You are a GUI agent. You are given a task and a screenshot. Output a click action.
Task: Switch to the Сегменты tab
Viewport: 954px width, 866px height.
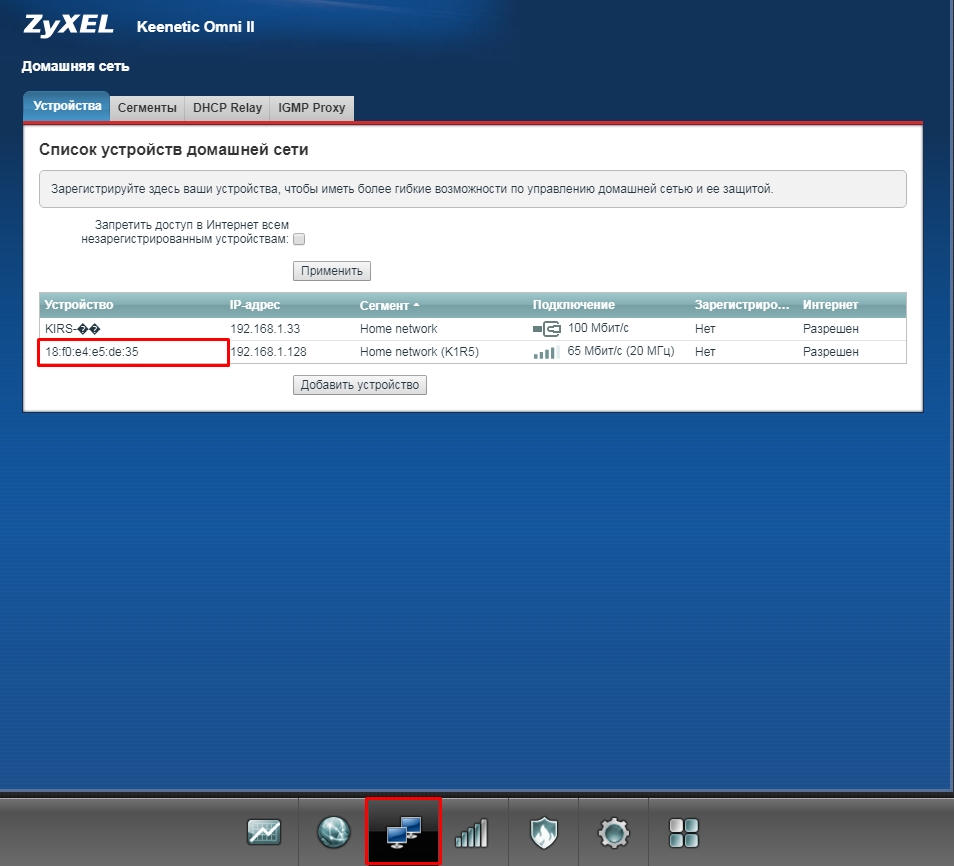[x=147, y=108]
